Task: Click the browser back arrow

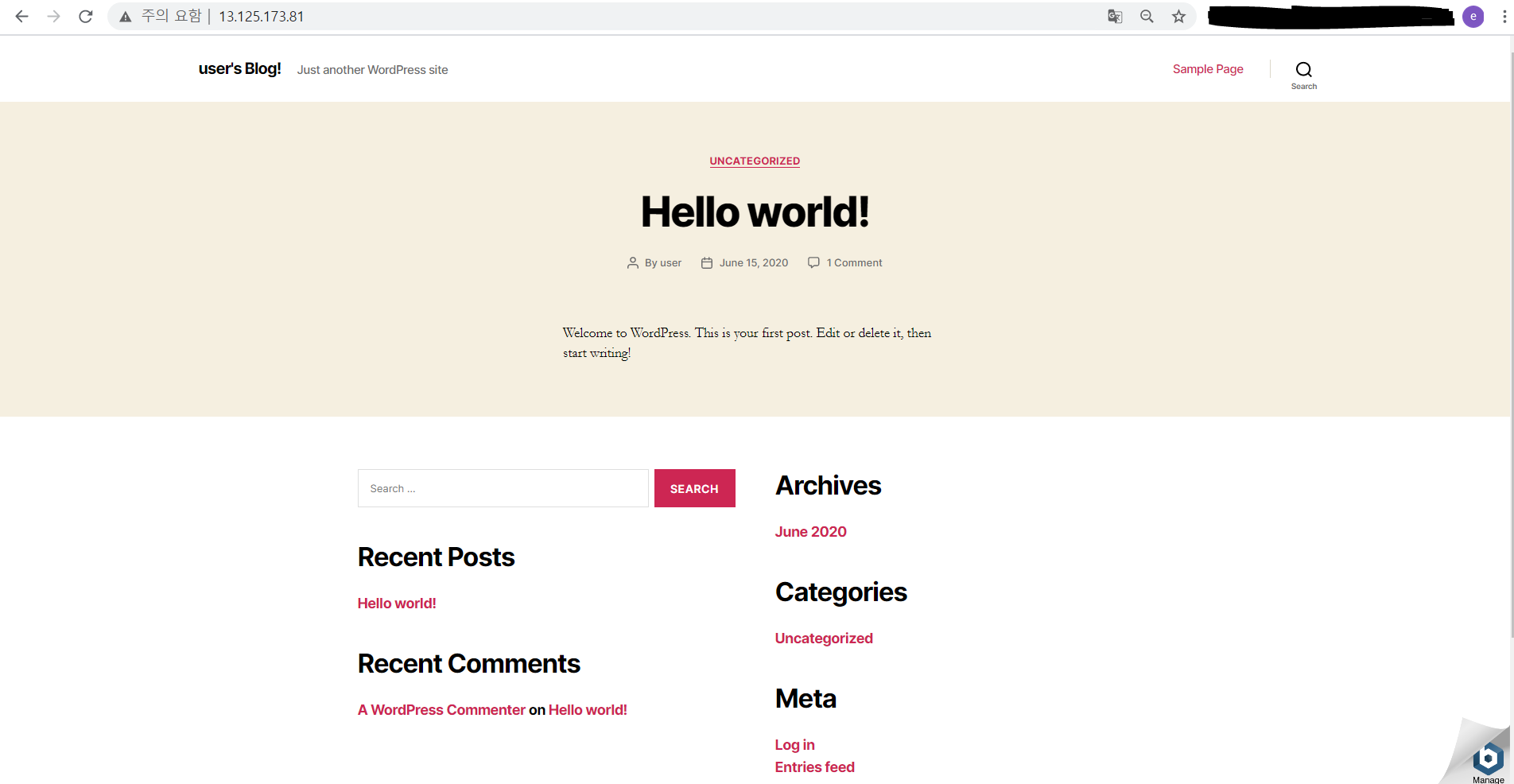Action: click(x=21, y=16)
